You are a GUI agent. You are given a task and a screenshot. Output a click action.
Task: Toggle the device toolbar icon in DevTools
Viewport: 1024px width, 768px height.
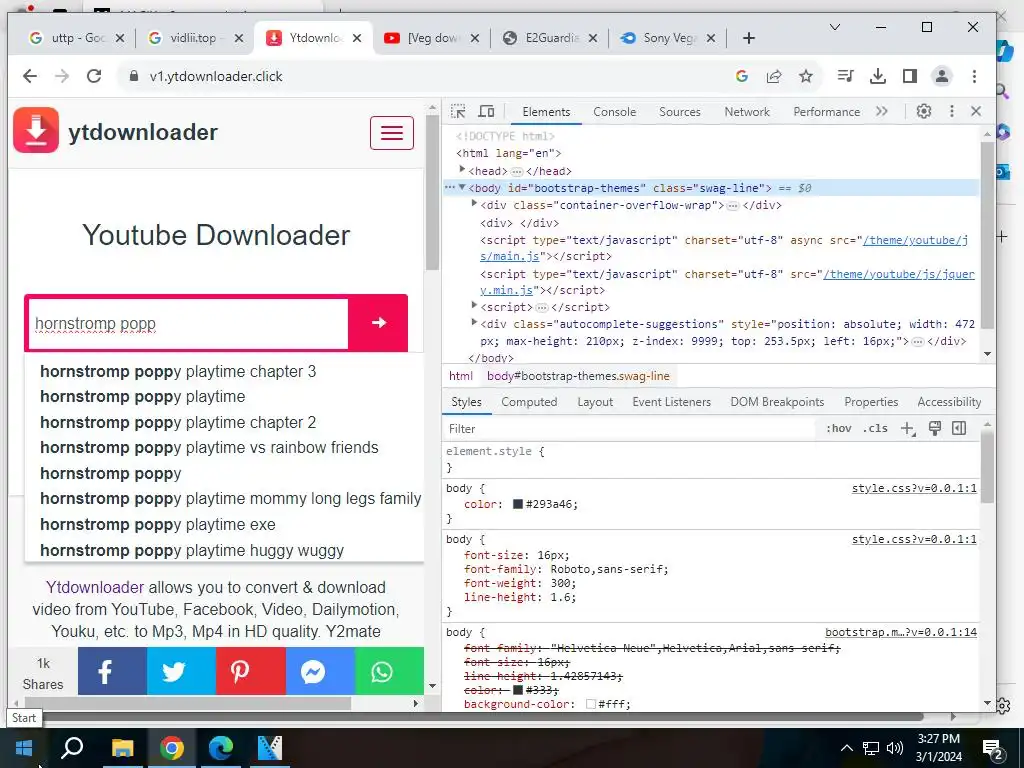tap(487, 112)
